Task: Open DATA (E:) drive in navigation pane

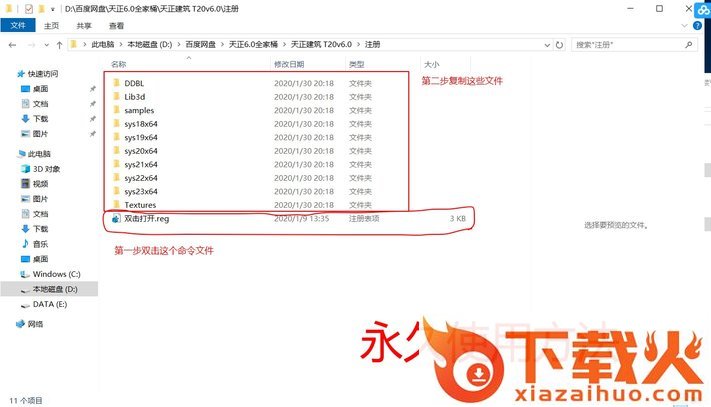Action: pos(50,304)
